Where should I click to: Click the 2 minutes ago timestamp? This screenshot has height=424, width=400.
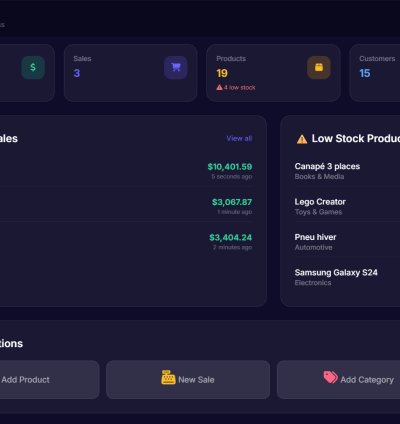233,247
